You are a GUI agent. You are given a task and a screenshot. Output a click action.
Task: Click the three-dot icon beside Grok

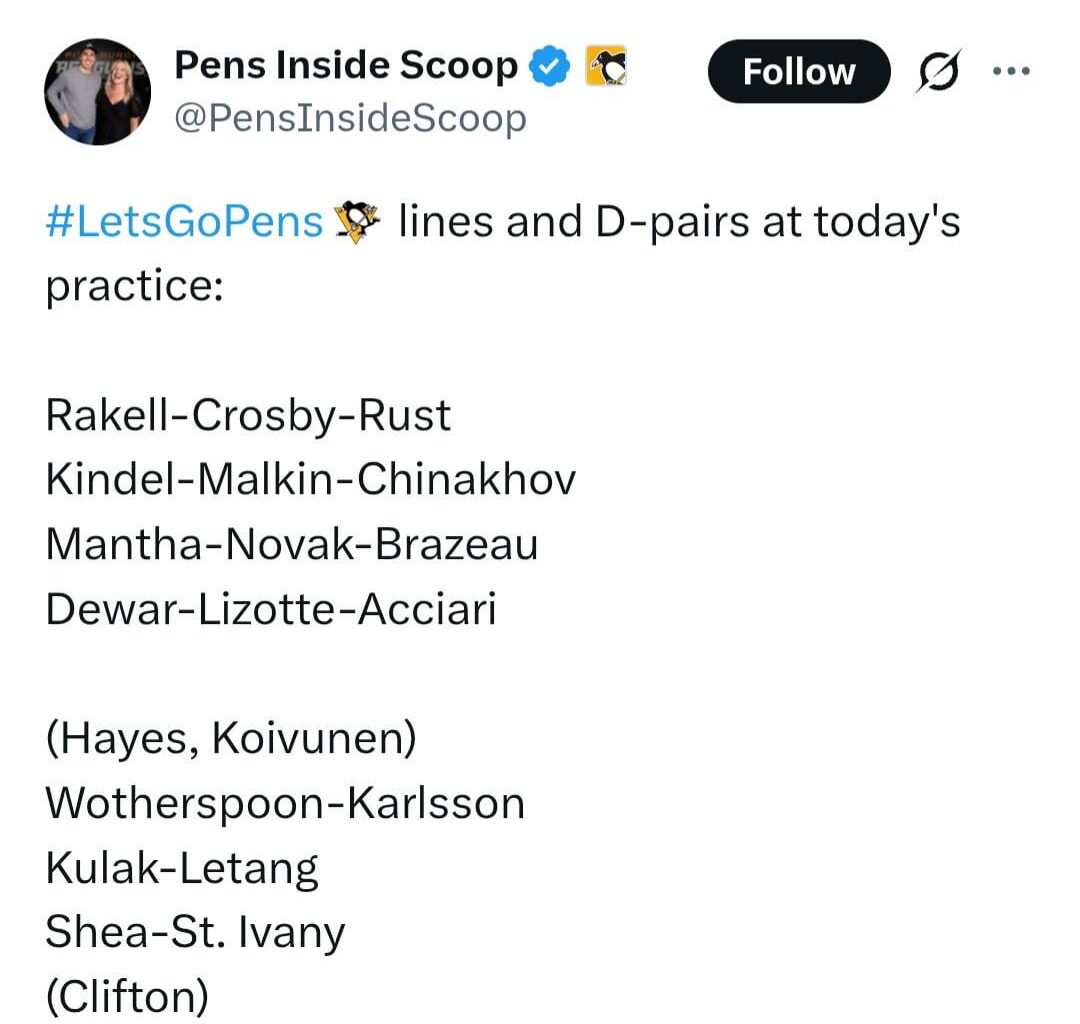point(1013,70)
